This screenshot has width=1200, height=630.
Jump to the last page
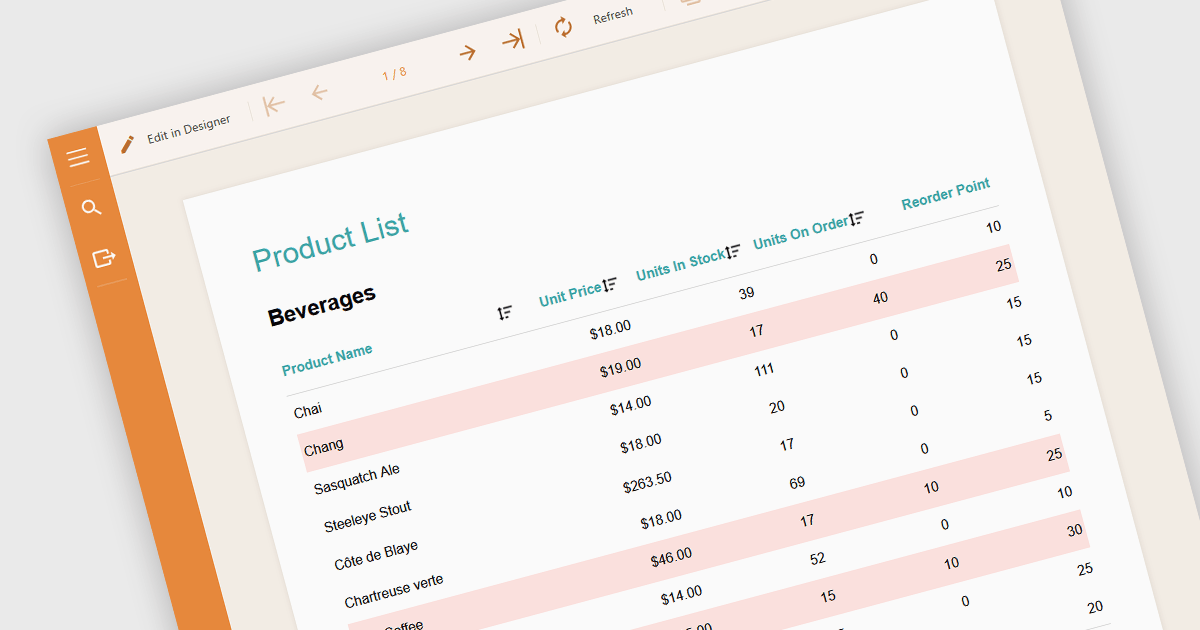(x=513, y=40)
